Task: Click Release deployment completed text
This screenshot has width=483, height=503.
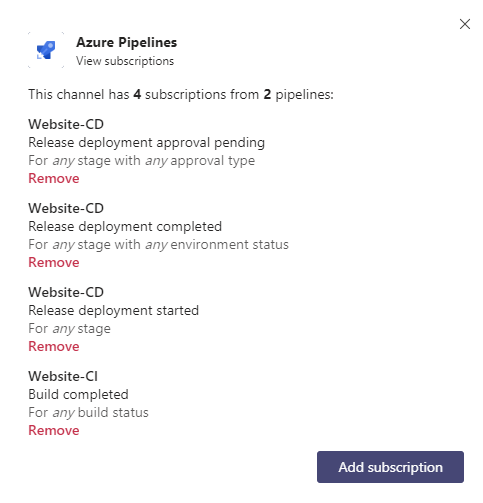Action: point(125,227)
